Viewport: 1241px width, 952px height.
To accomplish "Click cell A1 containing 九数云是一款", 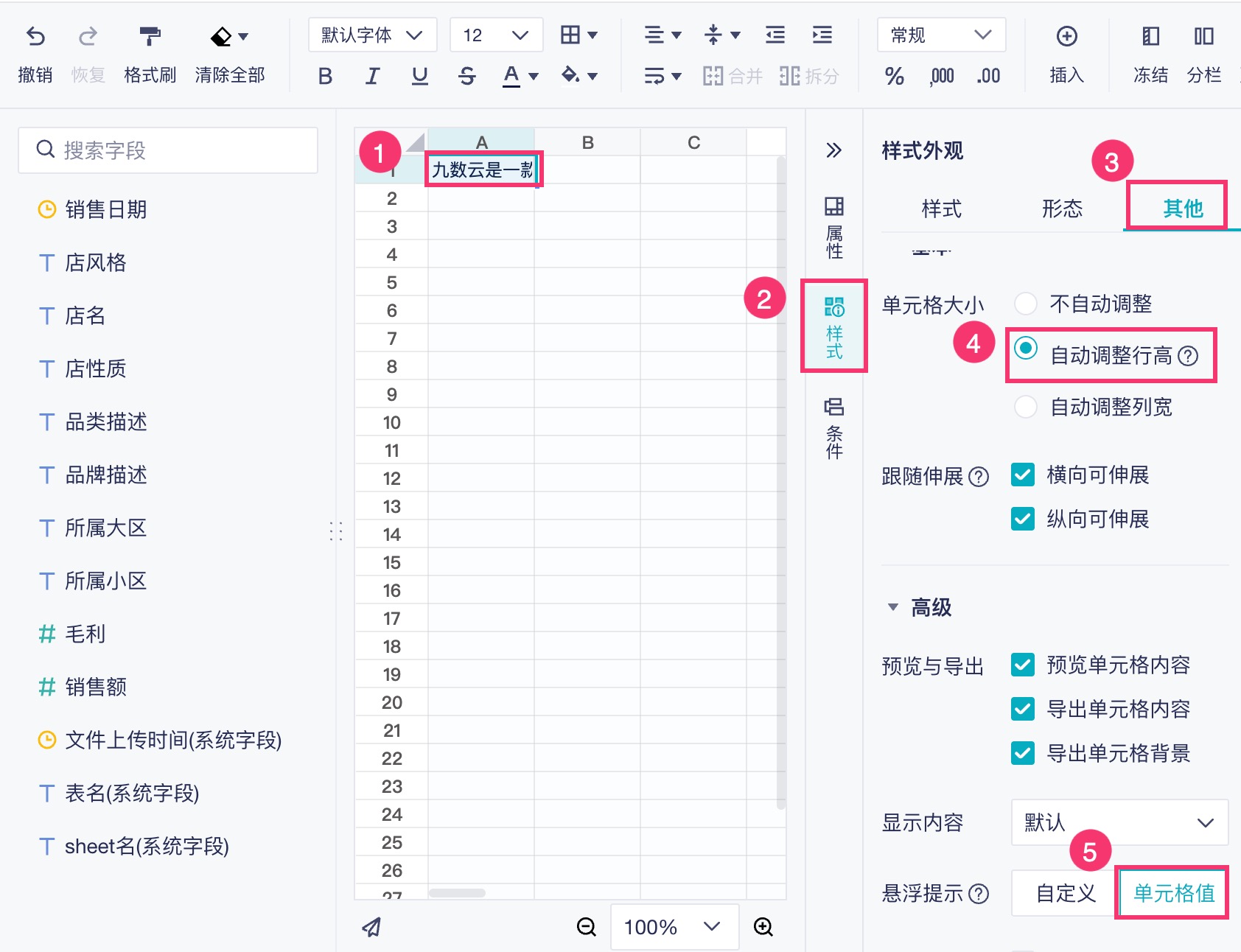I will (x=482, y=169).
